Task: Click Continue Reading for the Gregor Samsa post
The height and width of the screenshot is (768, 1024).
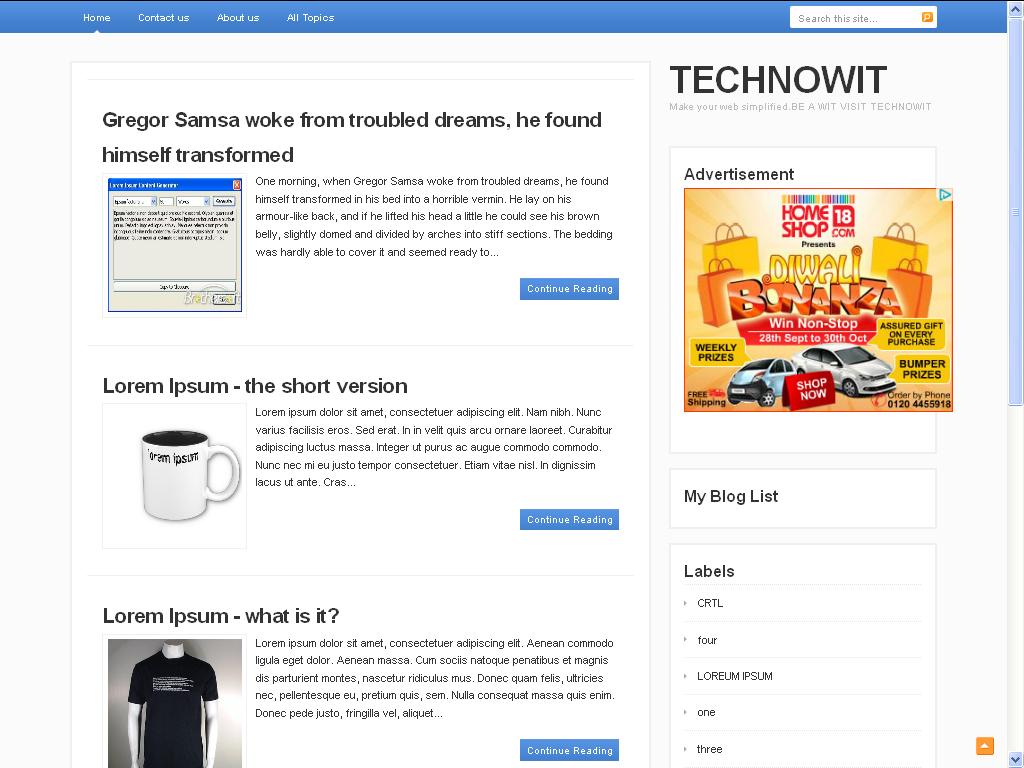Action: pyautogui.click(x=569, y=289)
